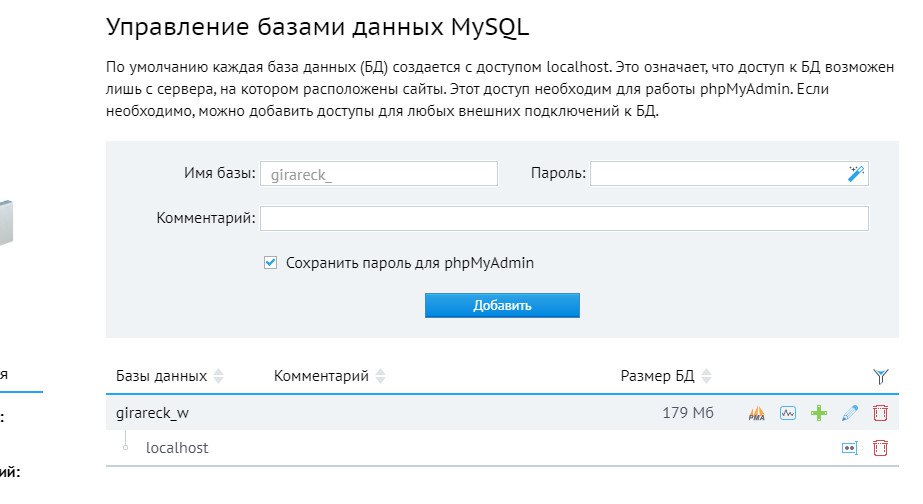
Task: Generate password with magic wand icon
Action: (x=856, y=174)
